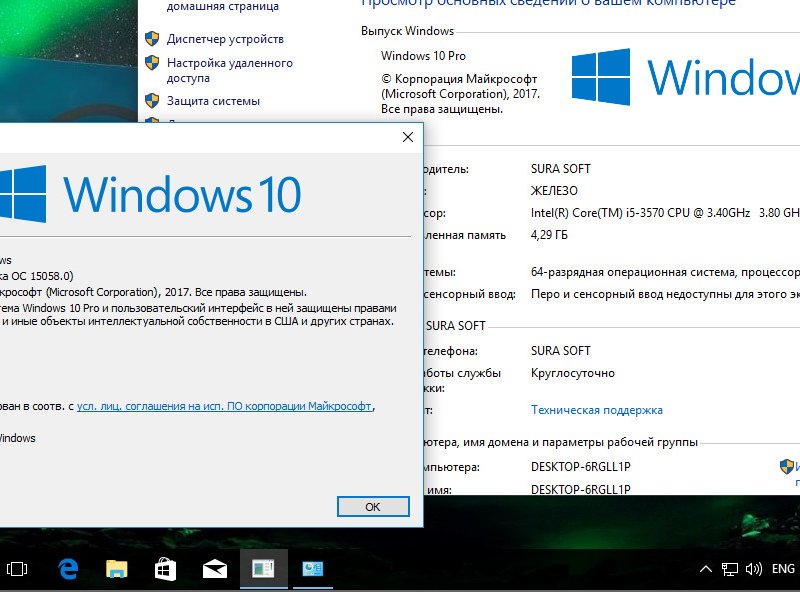Open File Explorer from the taskbar
This screenshot has width=800, height=592.
click(116, 569)
